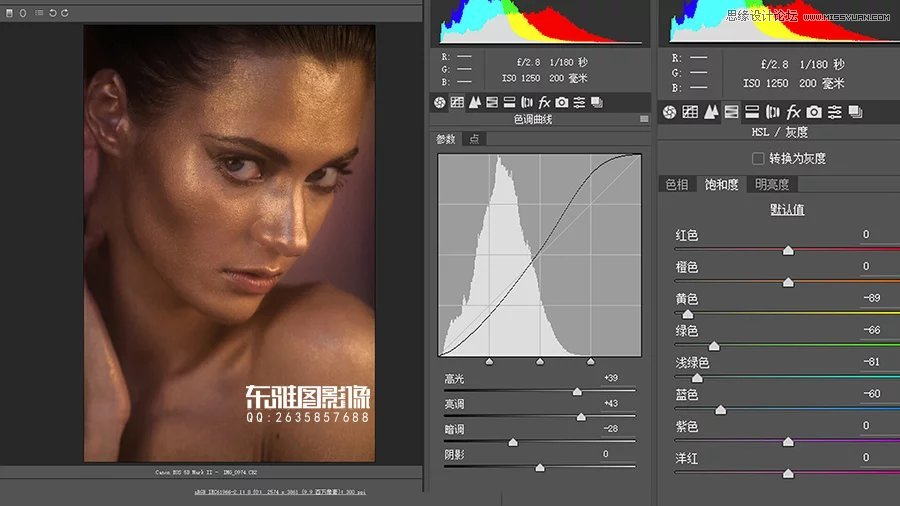This screenshot has width=900, height=506.
Task: Select the Graduated Filter tool in top toolbar
Action: (x=9, y=13)
